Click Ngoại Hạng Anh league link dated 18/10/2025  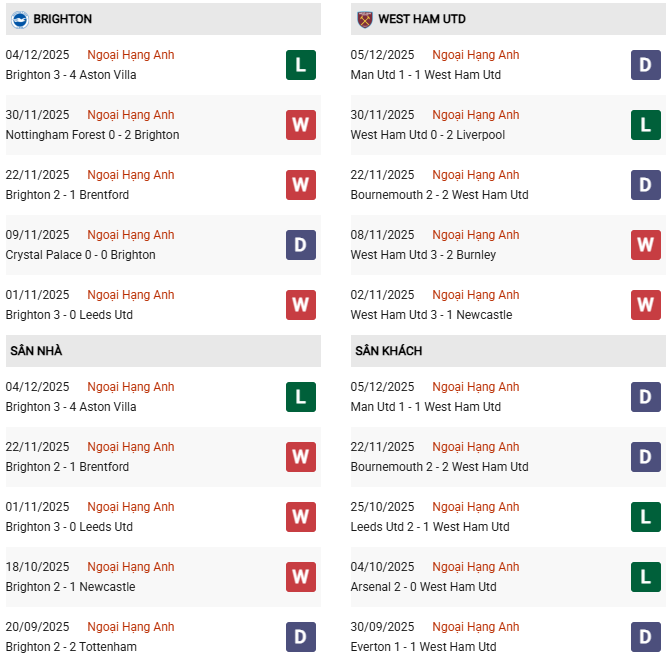tap(130, 567)
